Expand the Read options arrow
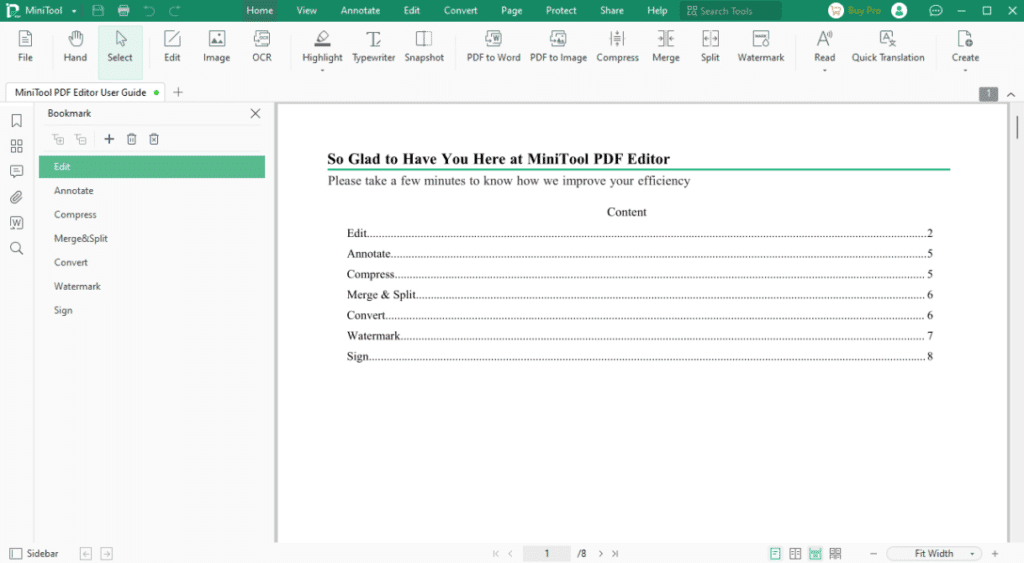This screenshot has height=563, width=1024. pos(824,70)
